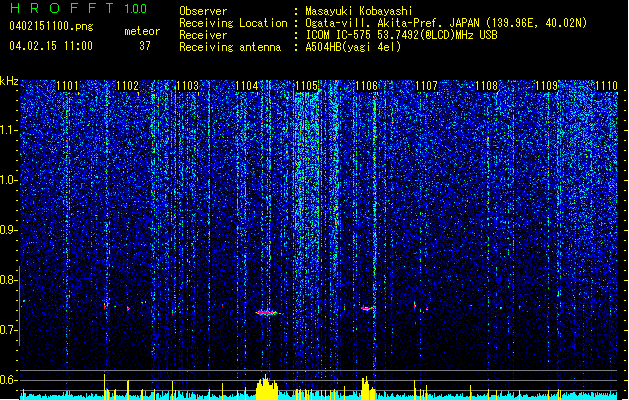Click the Receiver label
This screenshot has height=400, width=629.
203,35
